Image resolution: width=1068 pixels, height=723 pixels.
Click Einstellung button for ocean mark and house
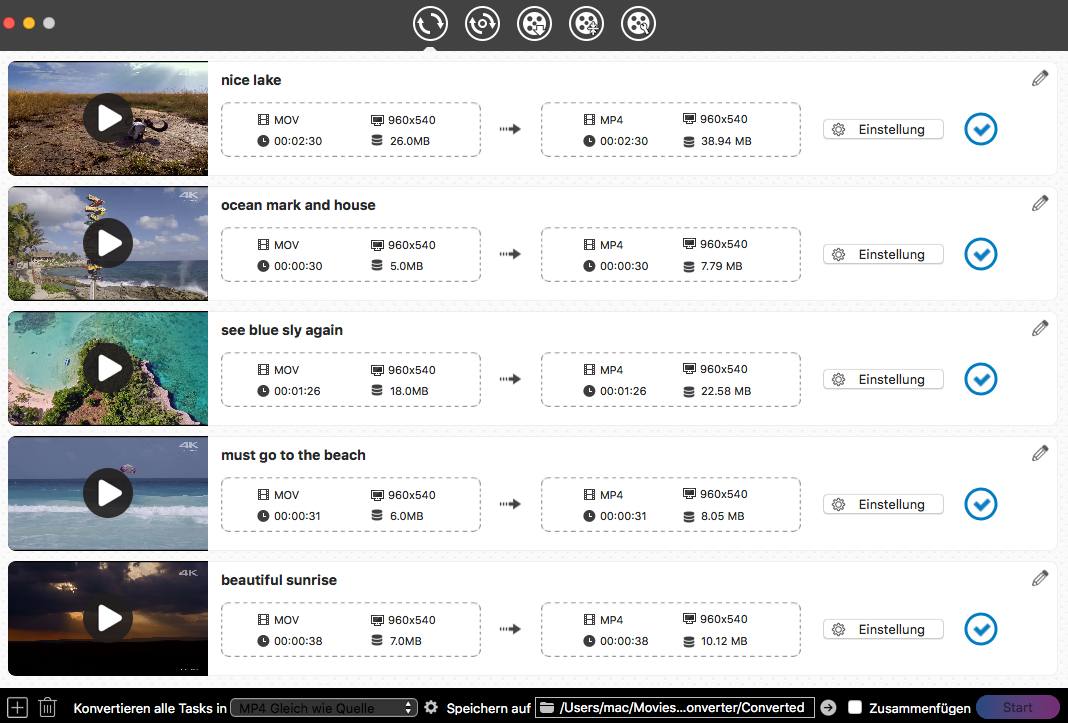pos(883,254)
